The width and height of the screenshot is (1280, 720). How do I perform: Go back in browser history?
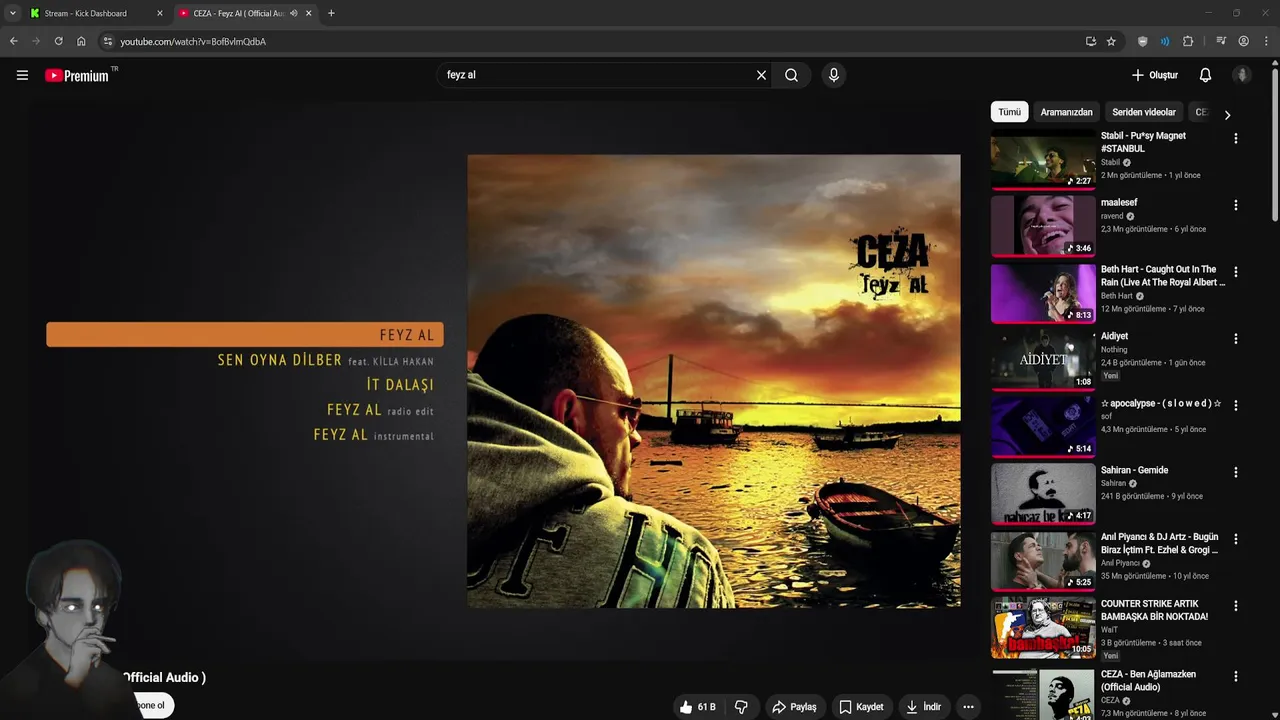(13, 41)
